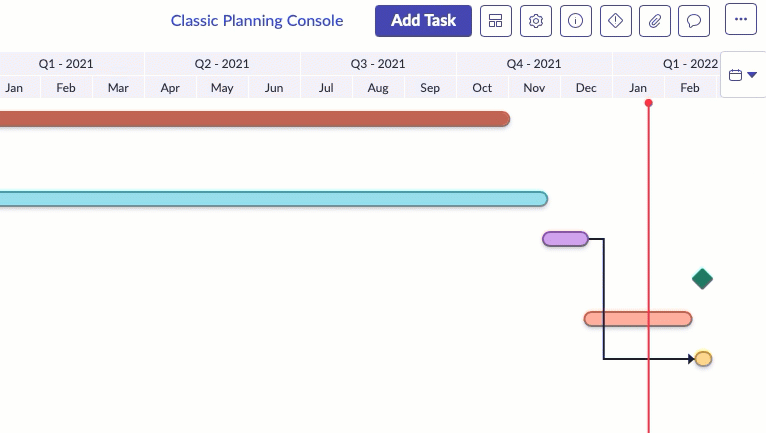Open comments speech bubble icon

pyautogui.click(x=694, y=21)
